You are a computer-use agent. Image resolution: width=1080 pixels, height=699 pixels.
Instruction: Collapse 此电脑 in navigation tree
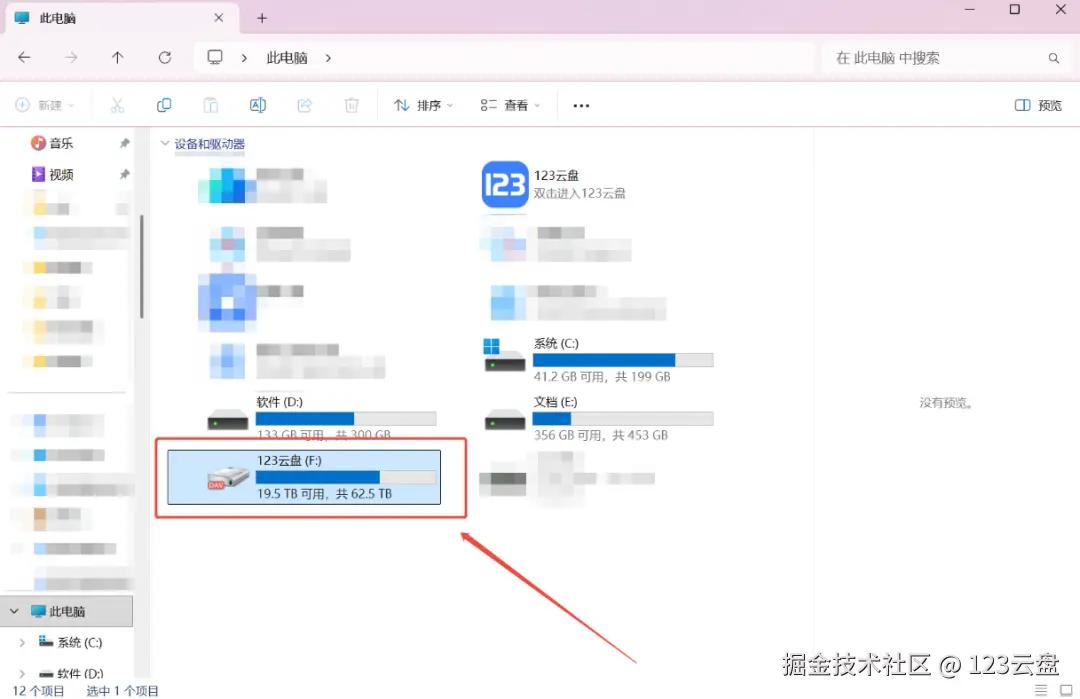pos(14,611)
